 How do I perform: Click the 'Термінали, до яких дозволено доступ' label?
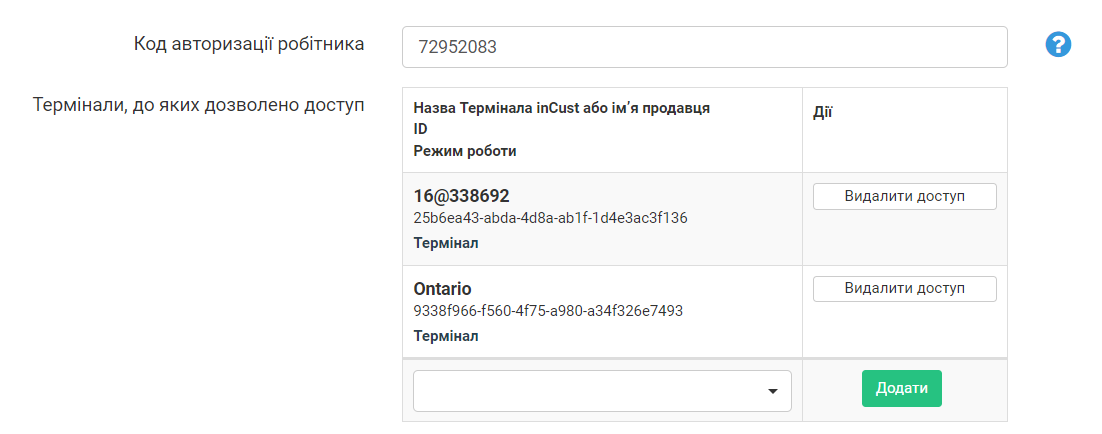pyautogui.click(x=199, y=105)
